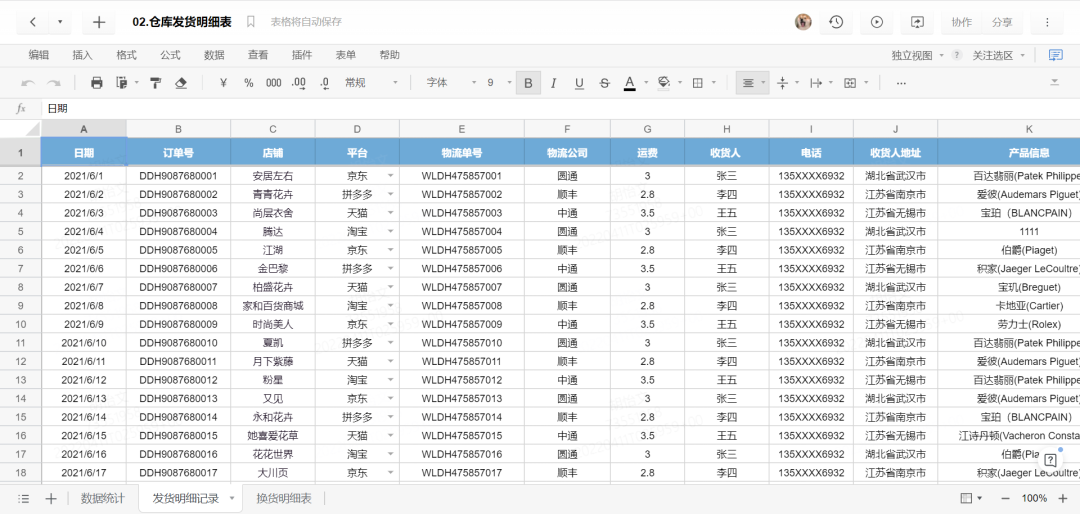Viewport: 1080px width, 514px height.
Task: Go back using the top-left arrow
Action: tap(33, 22)
